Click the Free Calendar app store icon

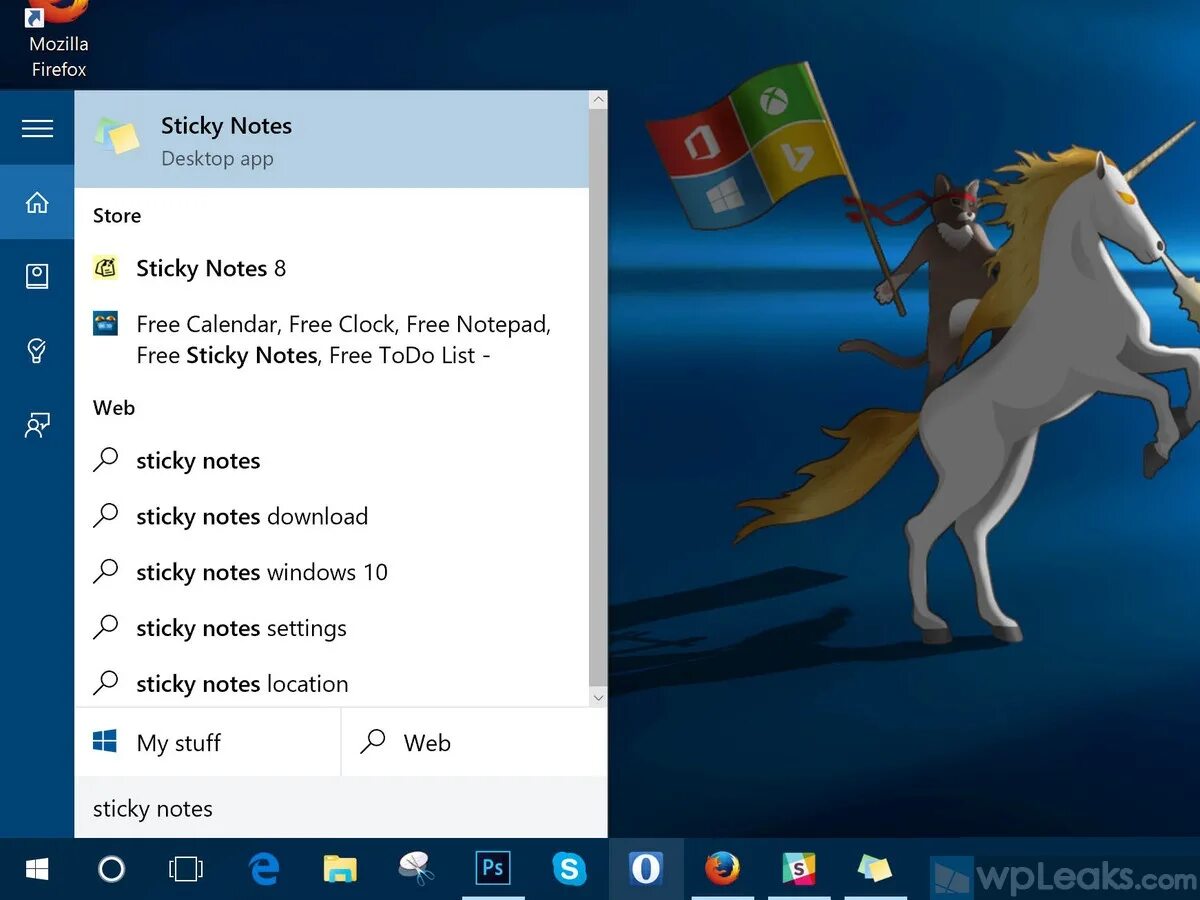point(105,323)
